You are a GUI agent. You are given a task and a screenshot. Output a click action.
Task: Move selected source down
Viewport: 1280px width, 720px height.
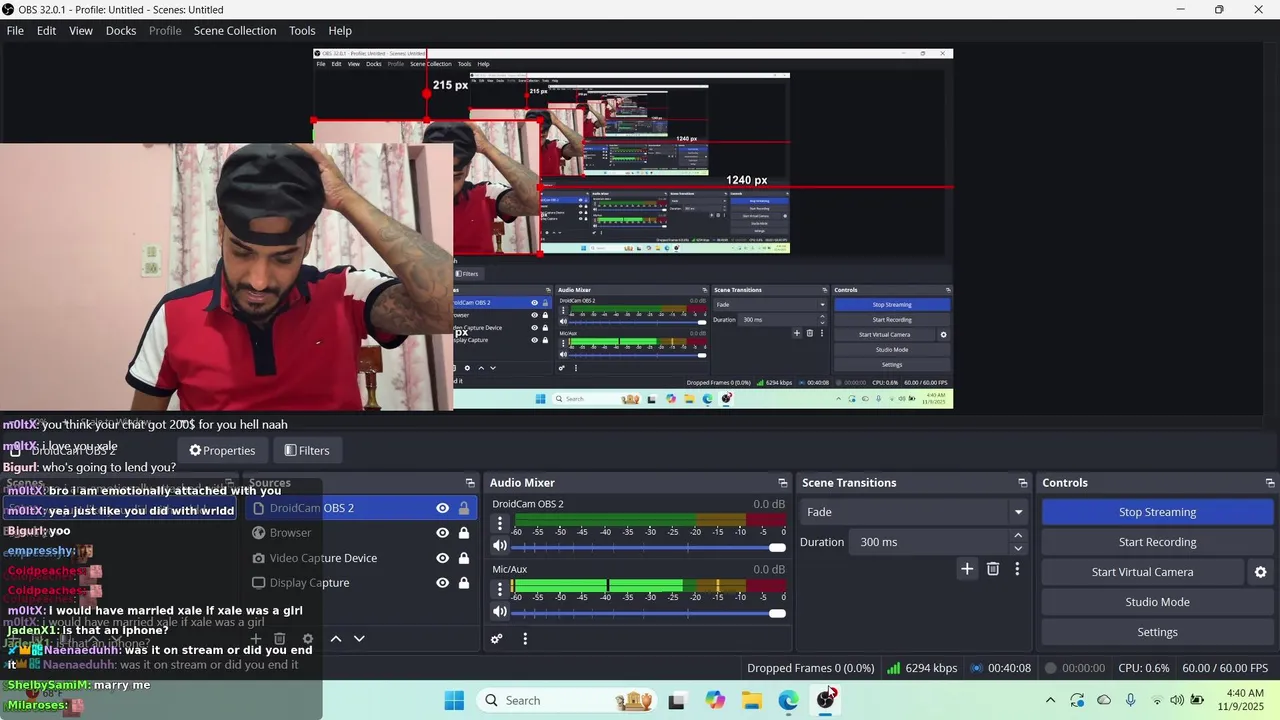359,638
